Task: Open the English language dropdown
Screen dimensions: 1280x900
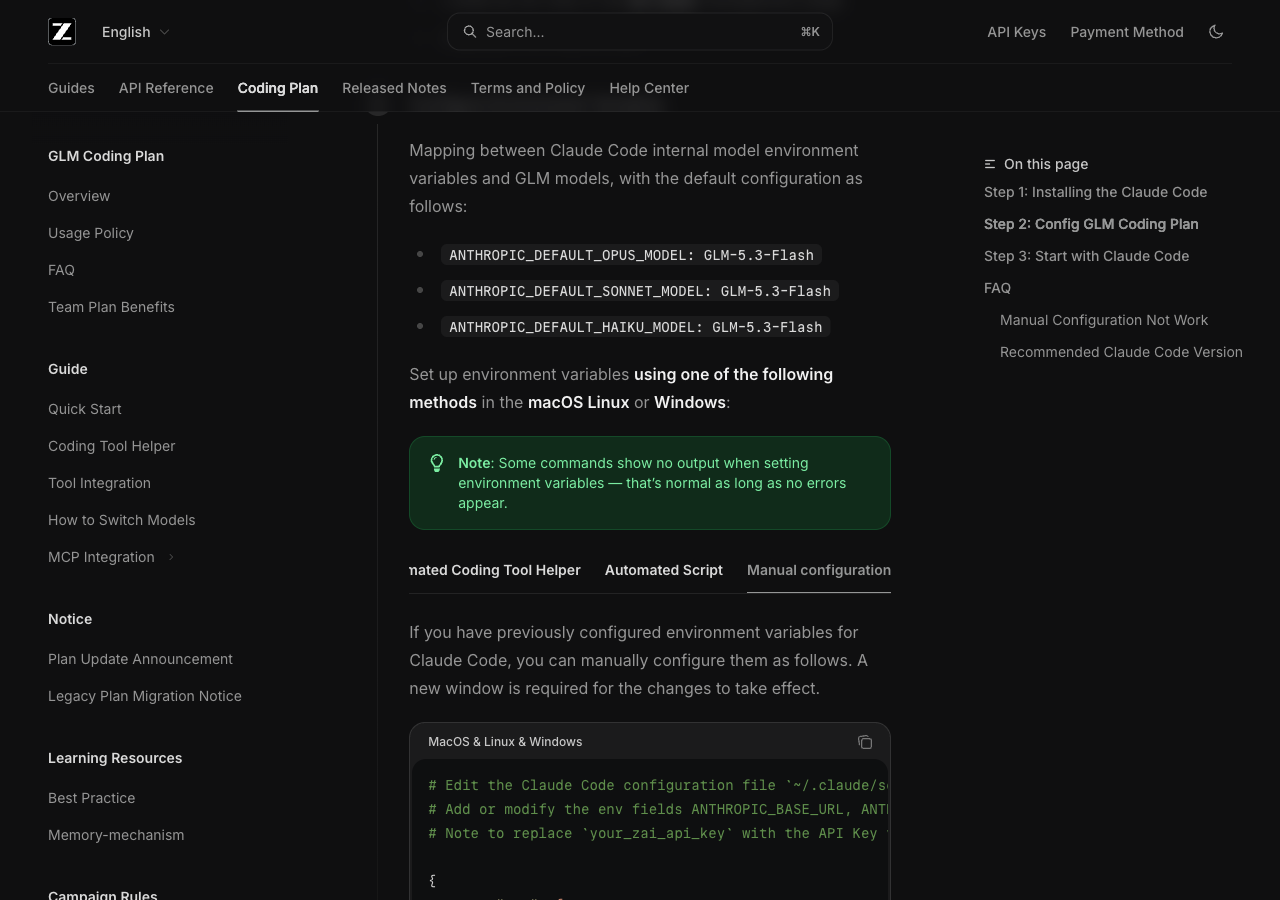Action: coord(136,32)
